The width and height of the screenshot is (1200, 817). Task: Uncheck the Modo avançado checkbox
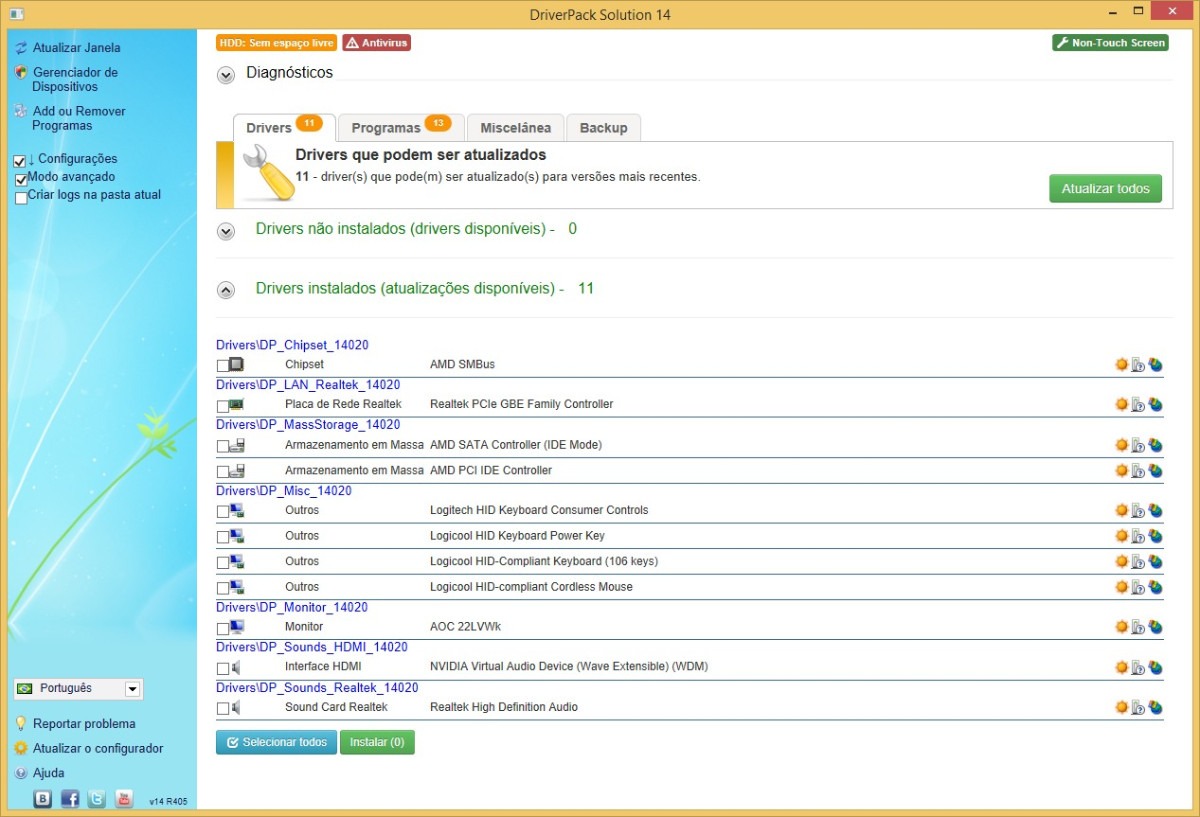click(21, 179)
